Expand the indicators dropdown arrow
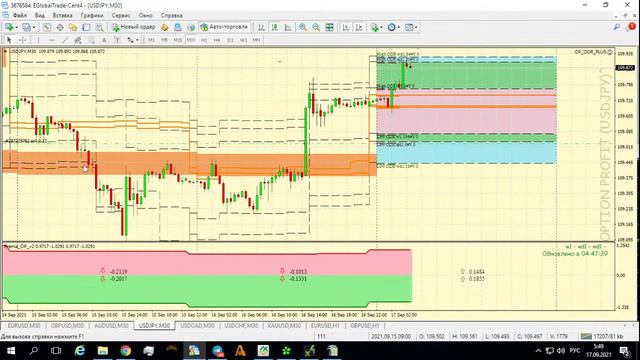Screen dimensions: 640x360 [381, 27]
